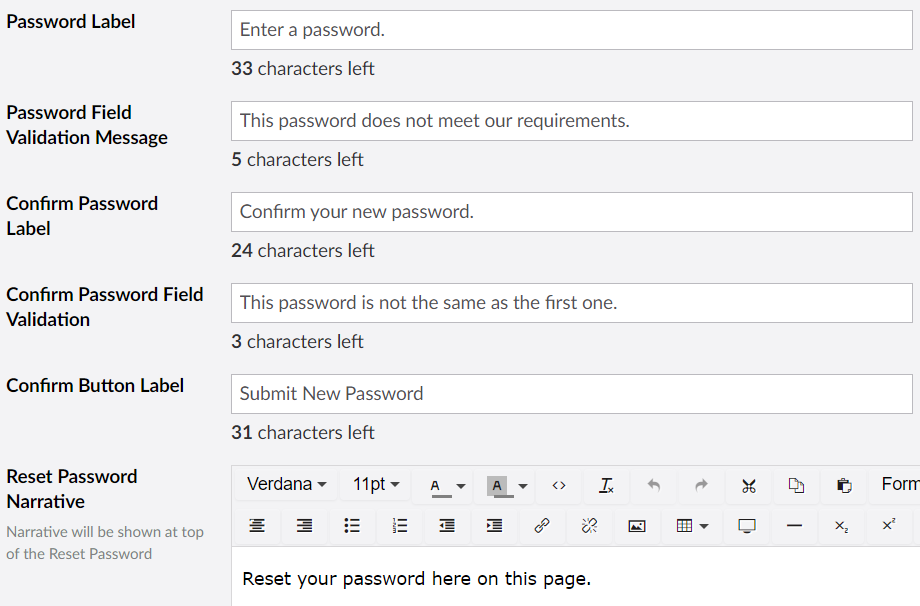The width and height of the screenshot is (920, 606).
Task: Open the table insertion dropdown
Action: tap(690, 526)
